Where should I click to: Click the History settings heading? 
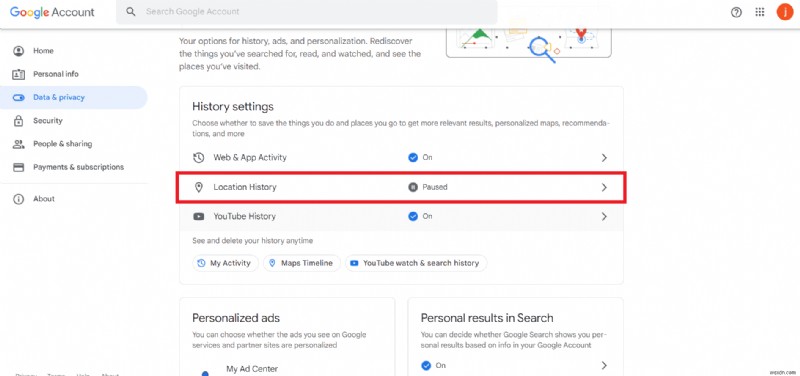pos(233,107)
